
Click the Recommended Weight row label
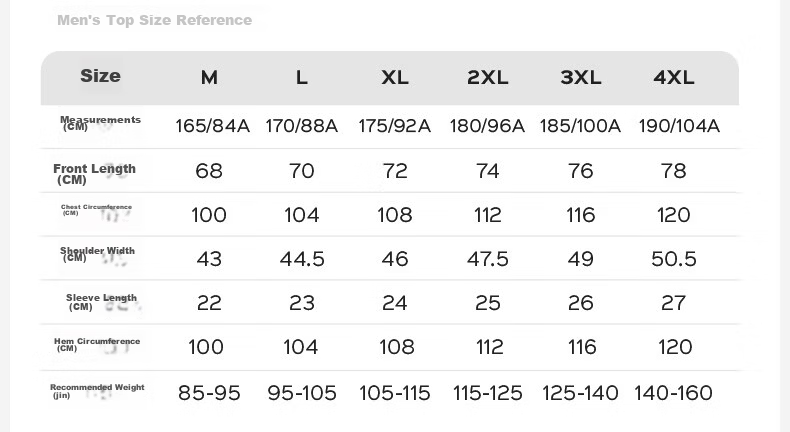click(x=97, y=391)
